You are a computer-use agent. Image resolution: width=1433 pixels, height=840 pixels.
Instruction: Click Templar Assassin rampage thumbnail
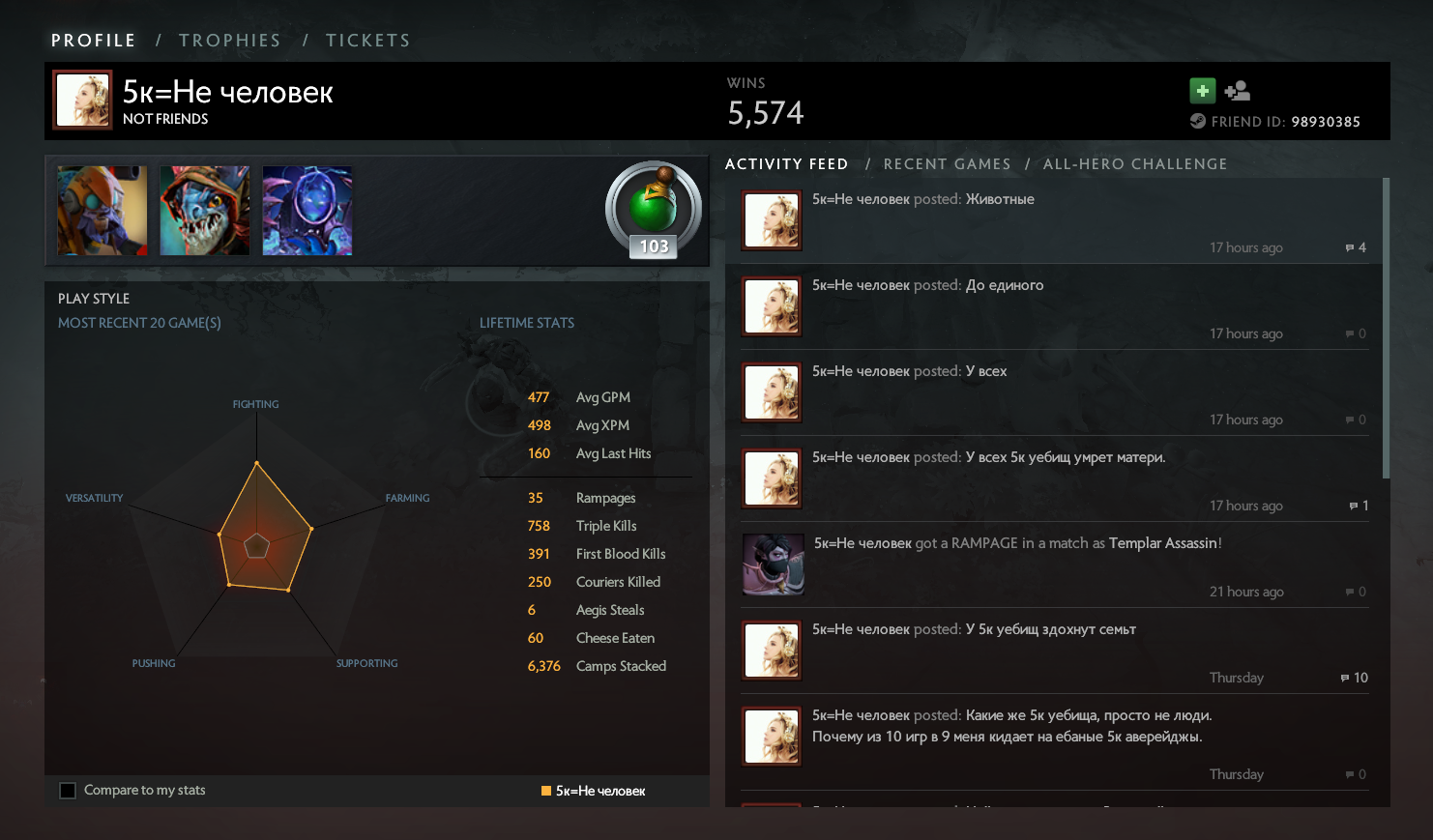tap(774, 565)
